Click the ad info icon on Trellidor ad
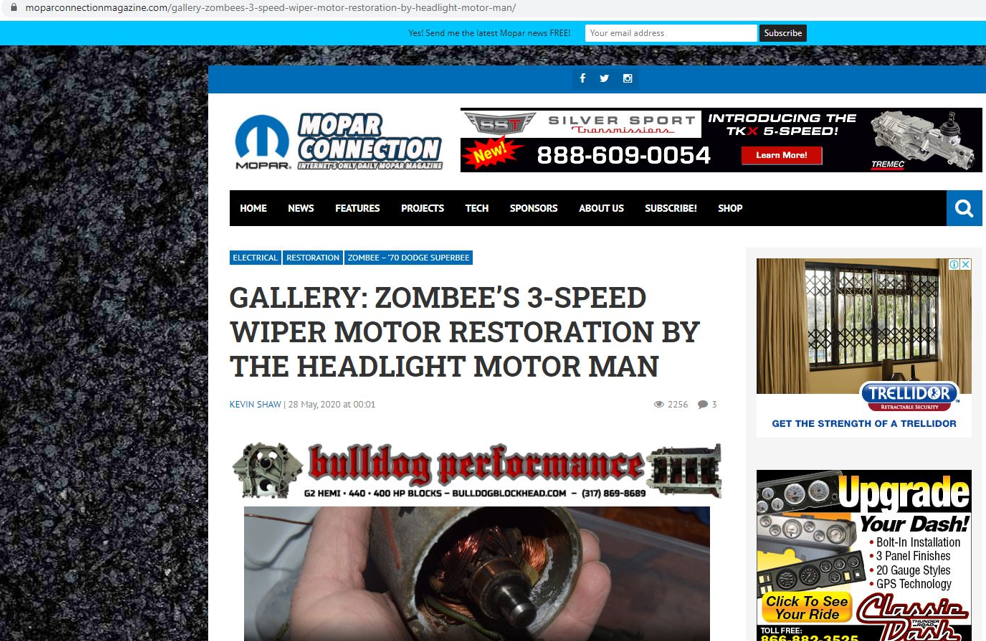Image resolution: width=986 pixels, height=641 pixels. 955,264
